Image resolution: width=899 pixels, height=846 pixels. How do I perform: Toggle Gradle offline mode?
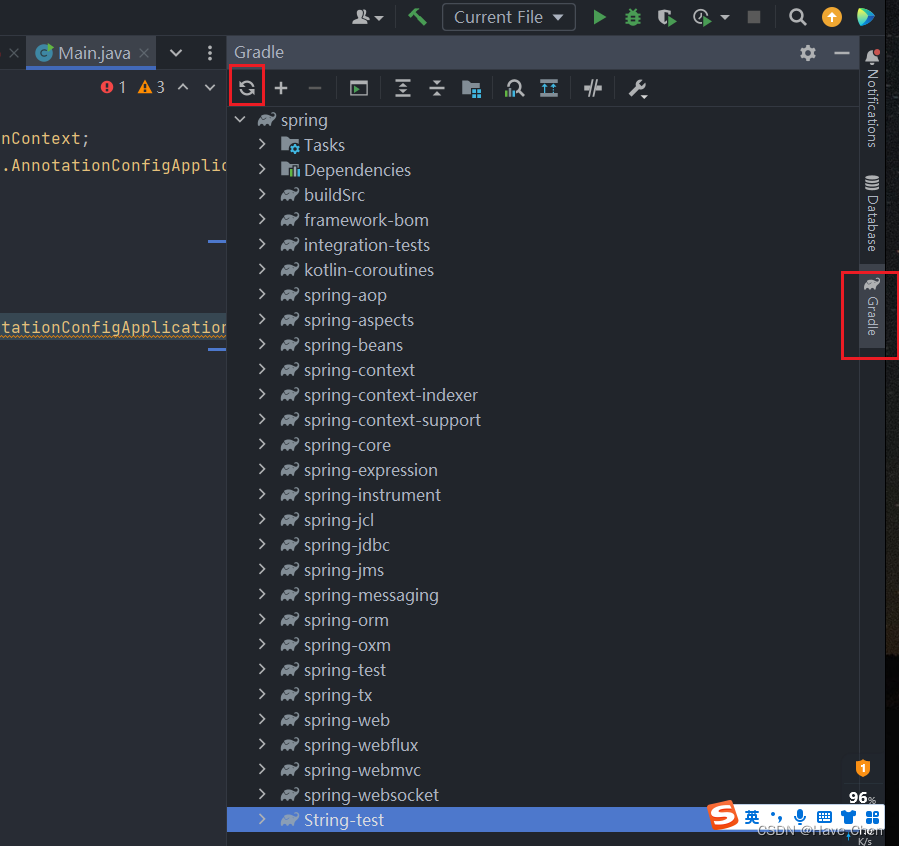592,88
